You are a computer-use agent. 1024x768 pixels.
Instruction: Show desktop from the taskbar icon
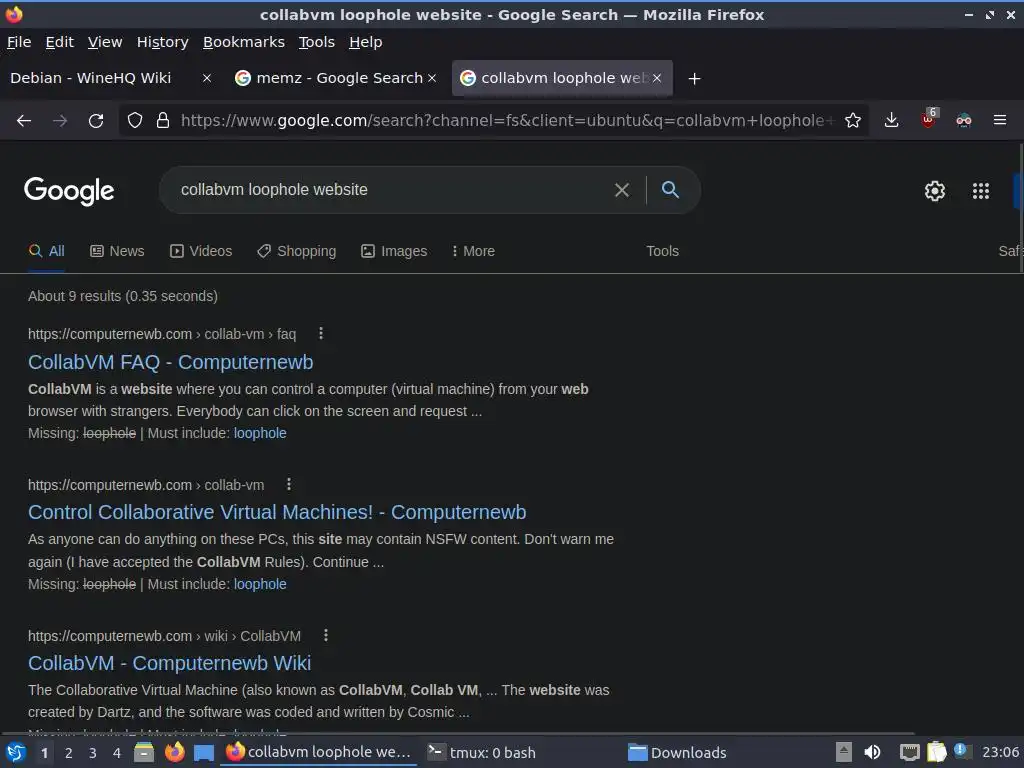204,753
